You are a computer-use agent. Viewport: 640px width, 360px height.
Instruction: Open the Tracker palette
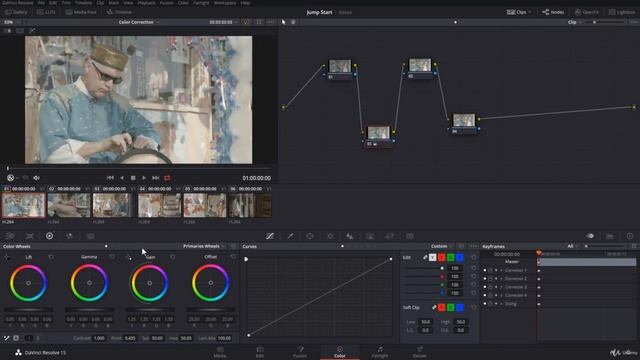click(330, 236)
